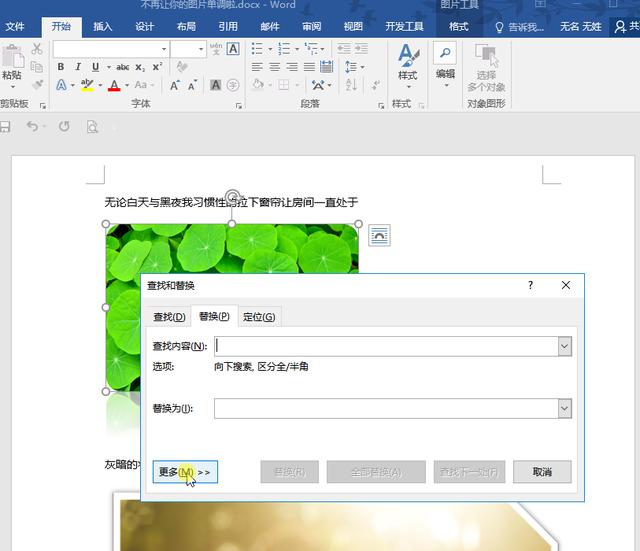Apply multilevel list
Screen dimensions: 640x551
pos(311,49)
